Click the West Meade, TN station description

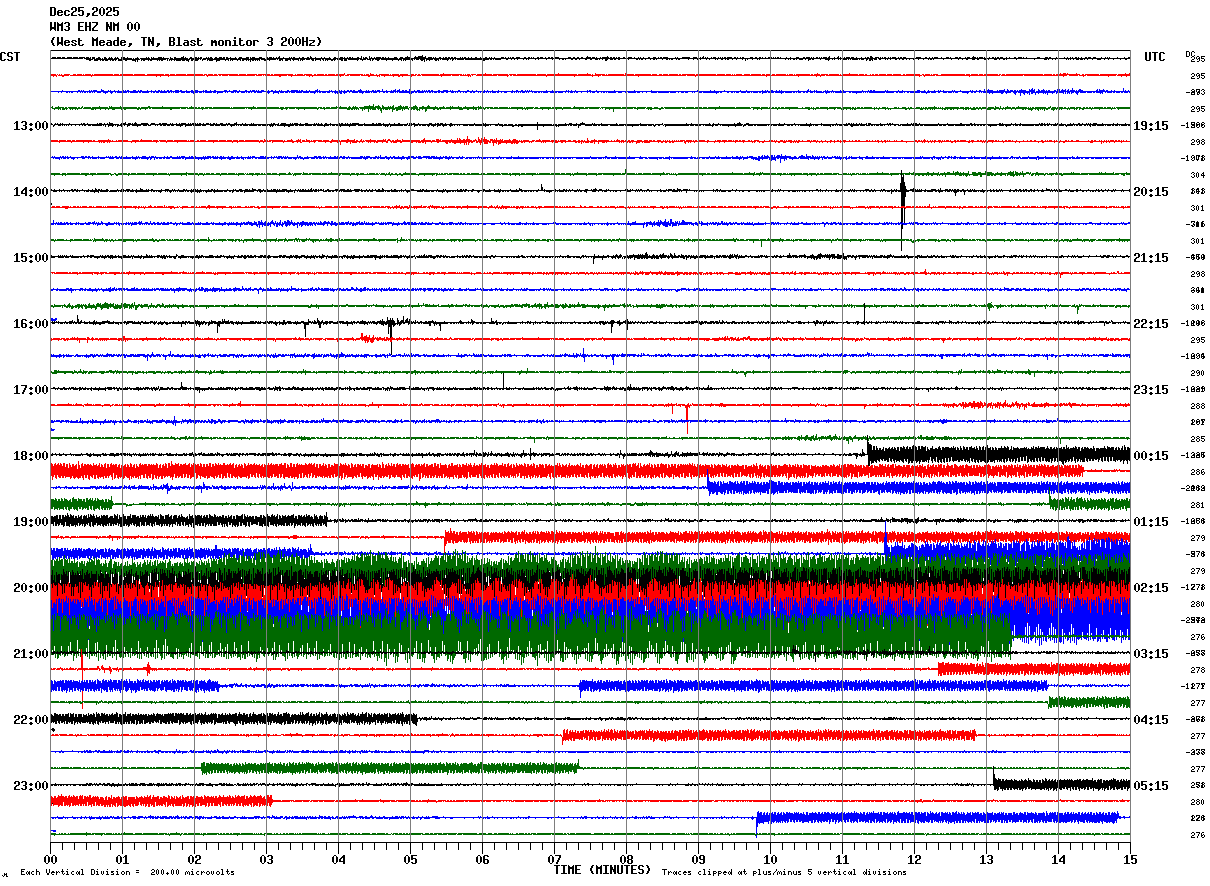click(186, 42)
